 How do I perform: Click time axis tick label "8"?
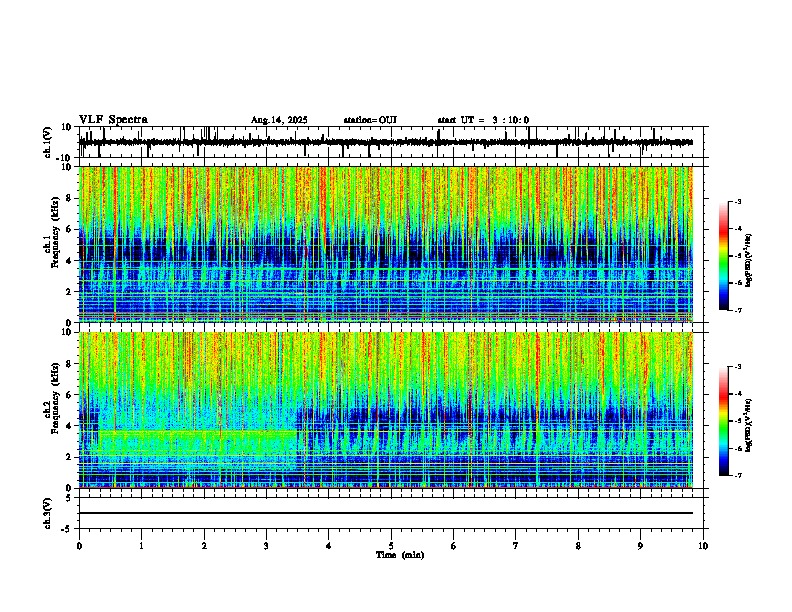click(x=578, y=546)
